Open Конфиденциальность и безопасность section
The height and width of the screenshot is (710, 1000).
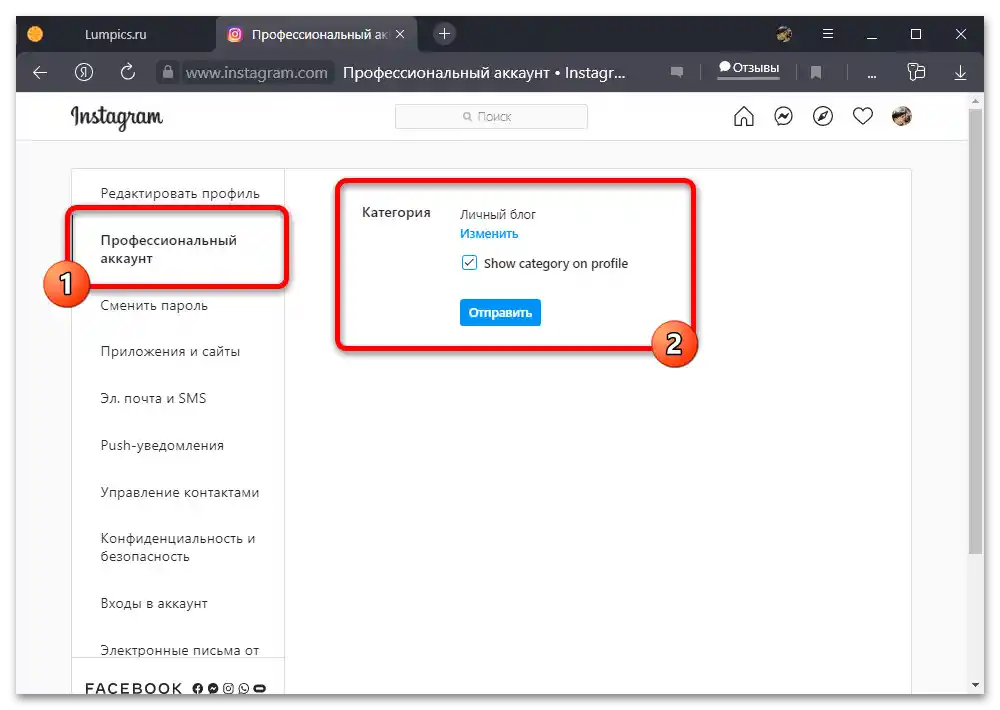pyautogui.click(x=178, y=547)
